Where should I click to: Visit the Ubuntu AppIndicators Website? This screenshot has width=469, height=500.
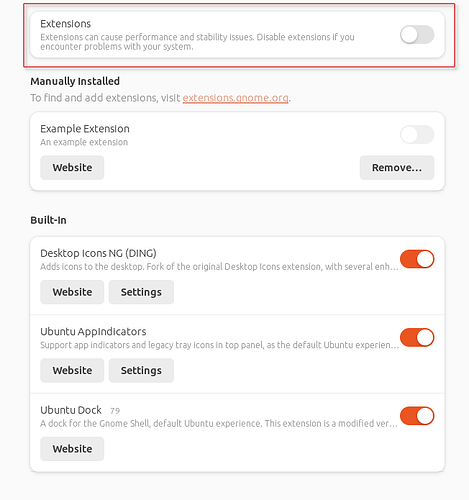[x=72, y=370]
